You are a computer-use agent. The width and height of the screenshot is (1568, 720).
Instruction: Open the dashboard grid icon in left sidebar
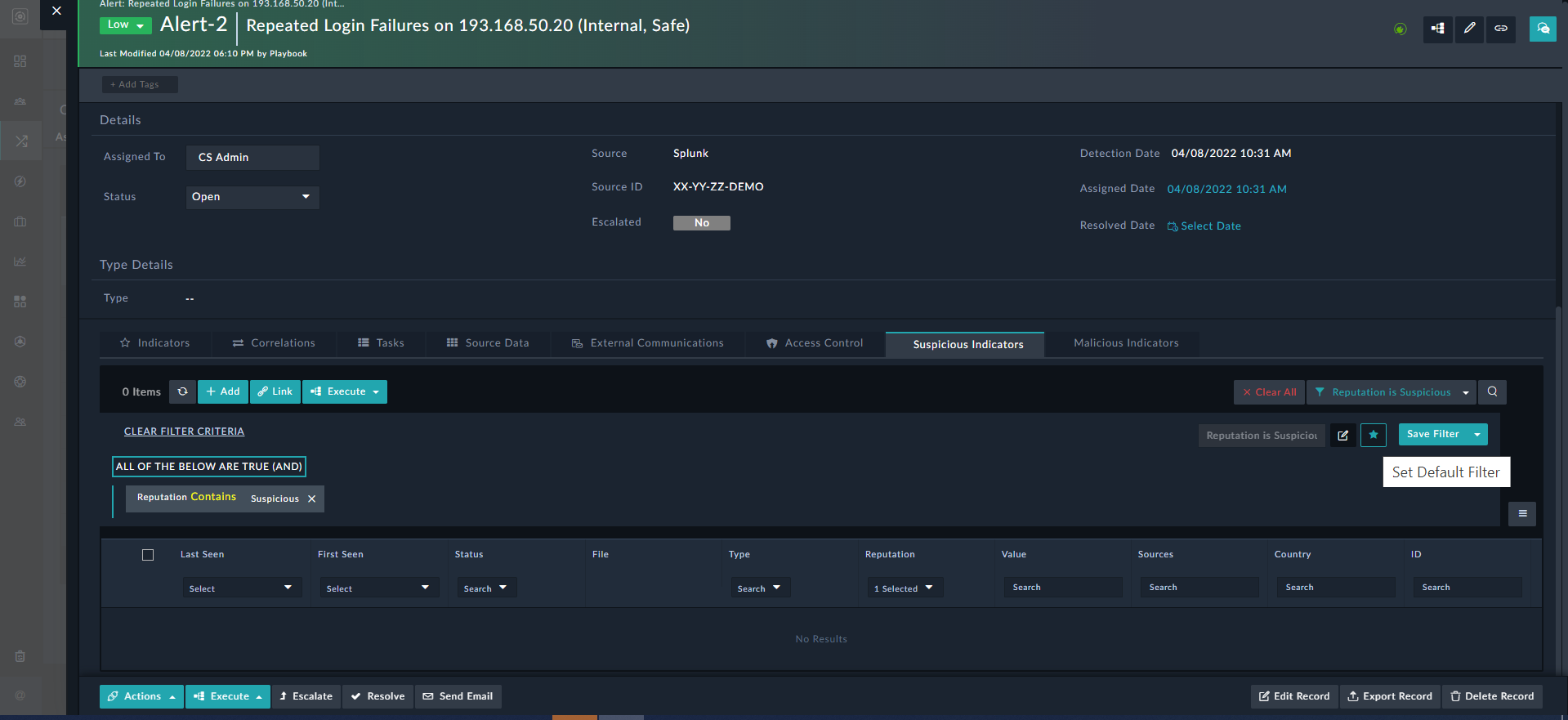tap(20, 61)
